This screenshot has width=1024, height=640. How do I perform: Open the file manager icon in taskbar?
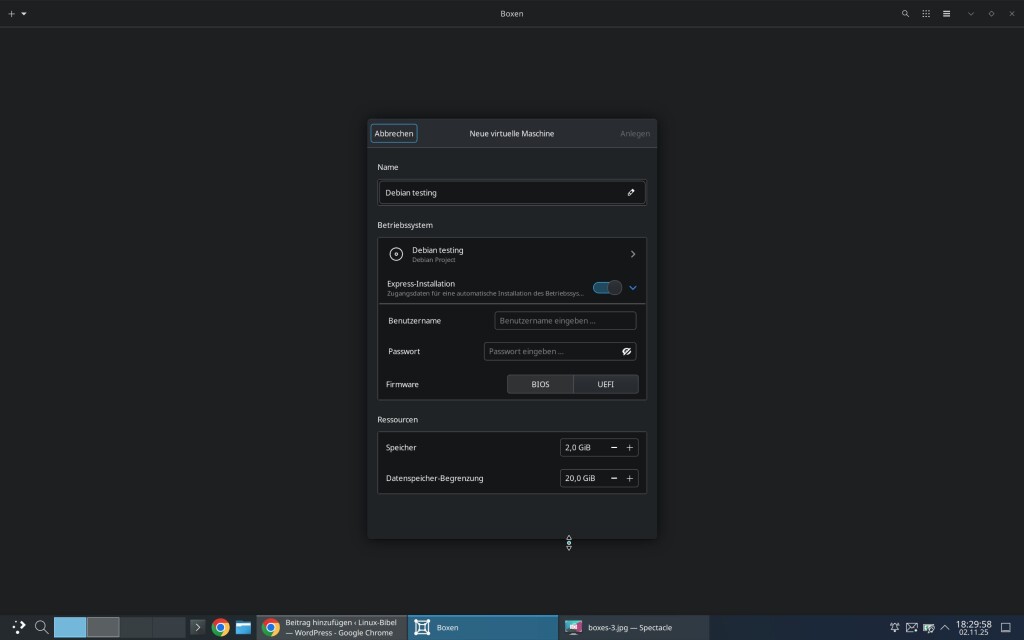[x=243, y=628]
